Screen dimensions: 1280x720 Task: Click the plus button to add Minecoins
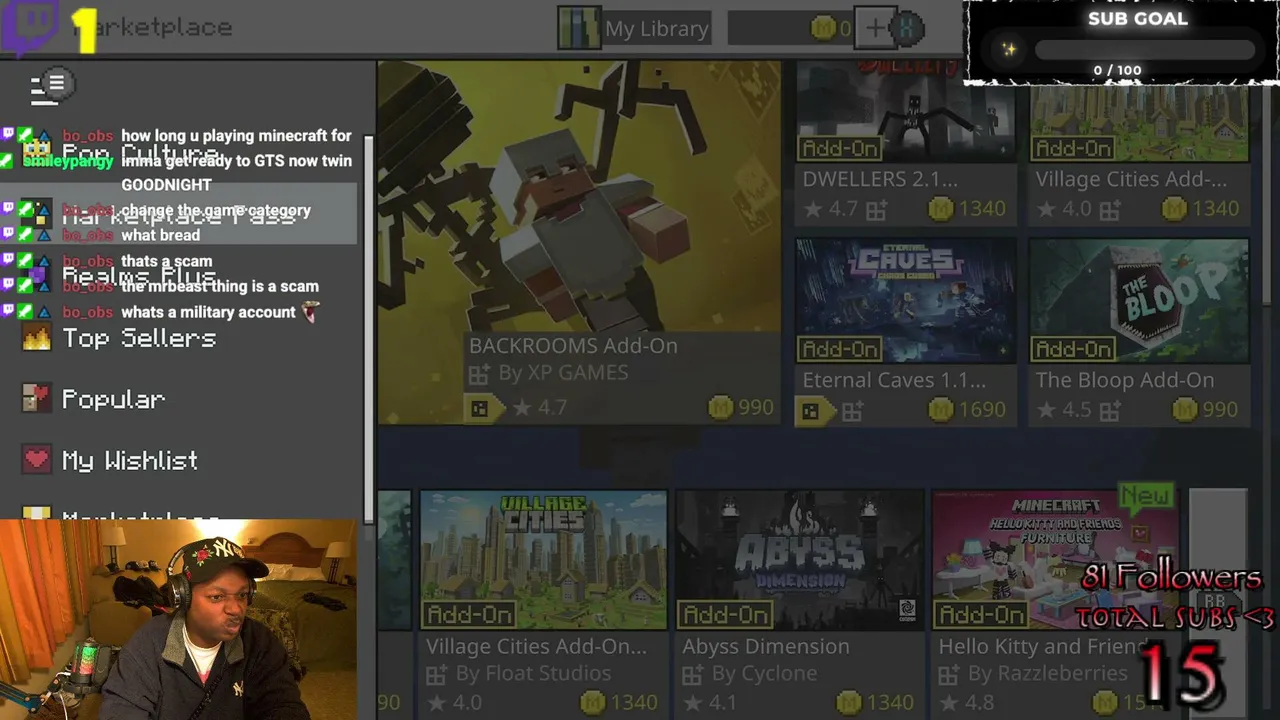[875, 28]
